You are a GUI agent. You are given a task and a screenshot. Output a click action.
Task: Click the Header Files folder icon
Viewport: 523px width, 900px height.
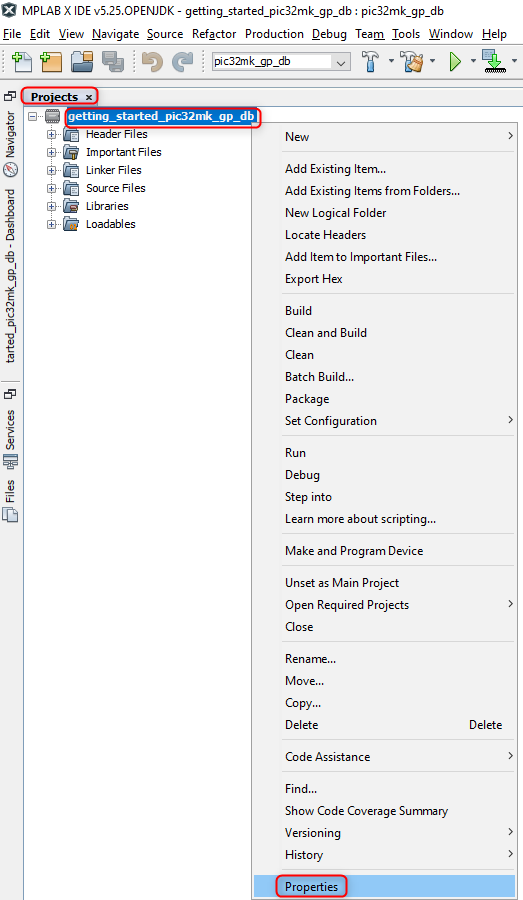click(71, 134)
